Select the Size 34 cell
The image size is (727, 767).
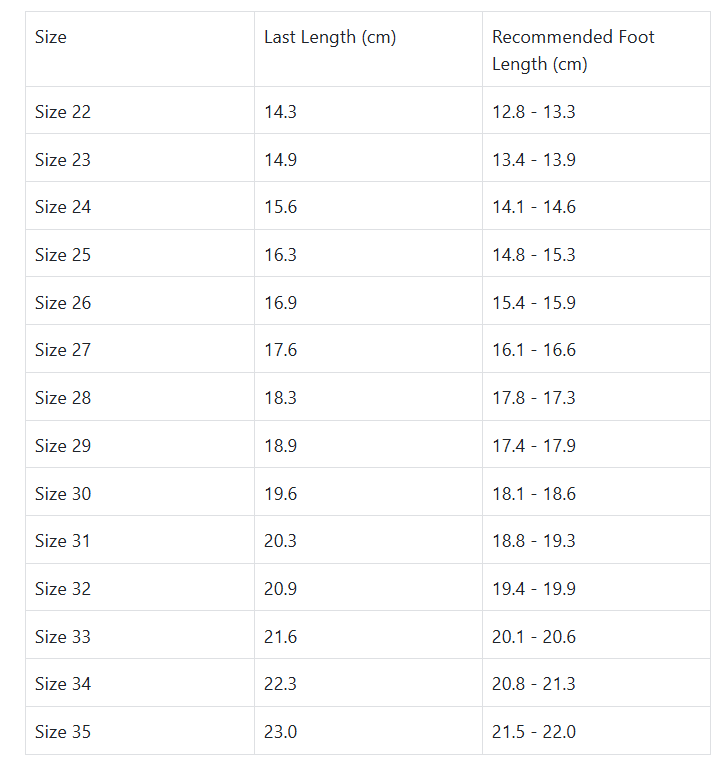click(63, 684)
